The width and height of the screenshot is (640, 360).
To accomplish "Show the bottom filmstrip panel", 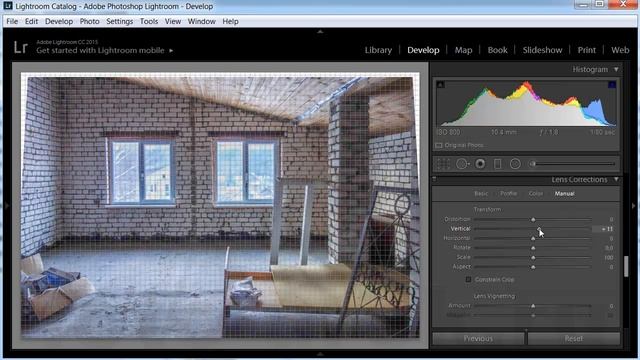I will click(x=320, y=354).
